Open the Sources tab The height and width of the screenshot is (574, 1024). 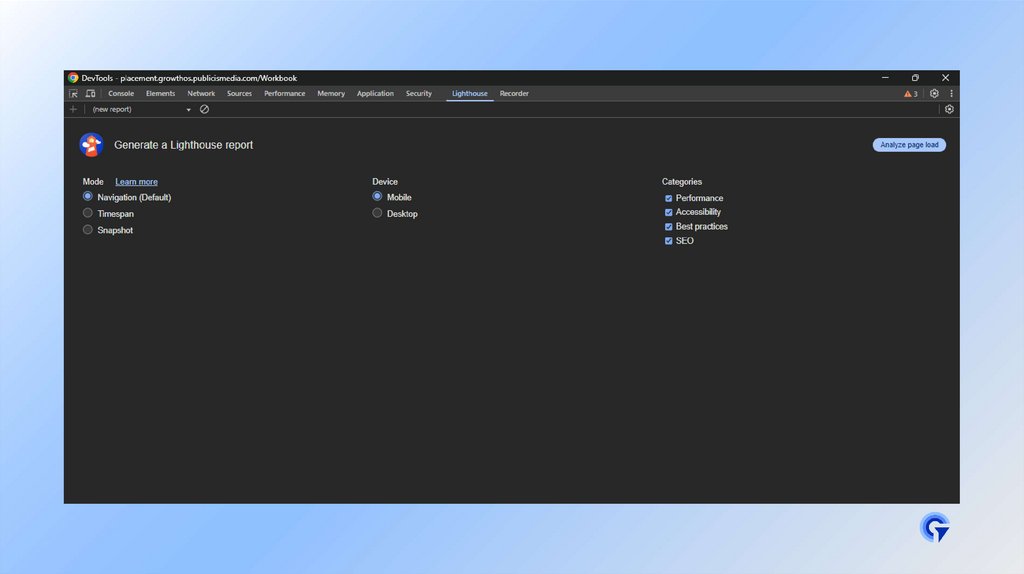[x=239, y=93]
